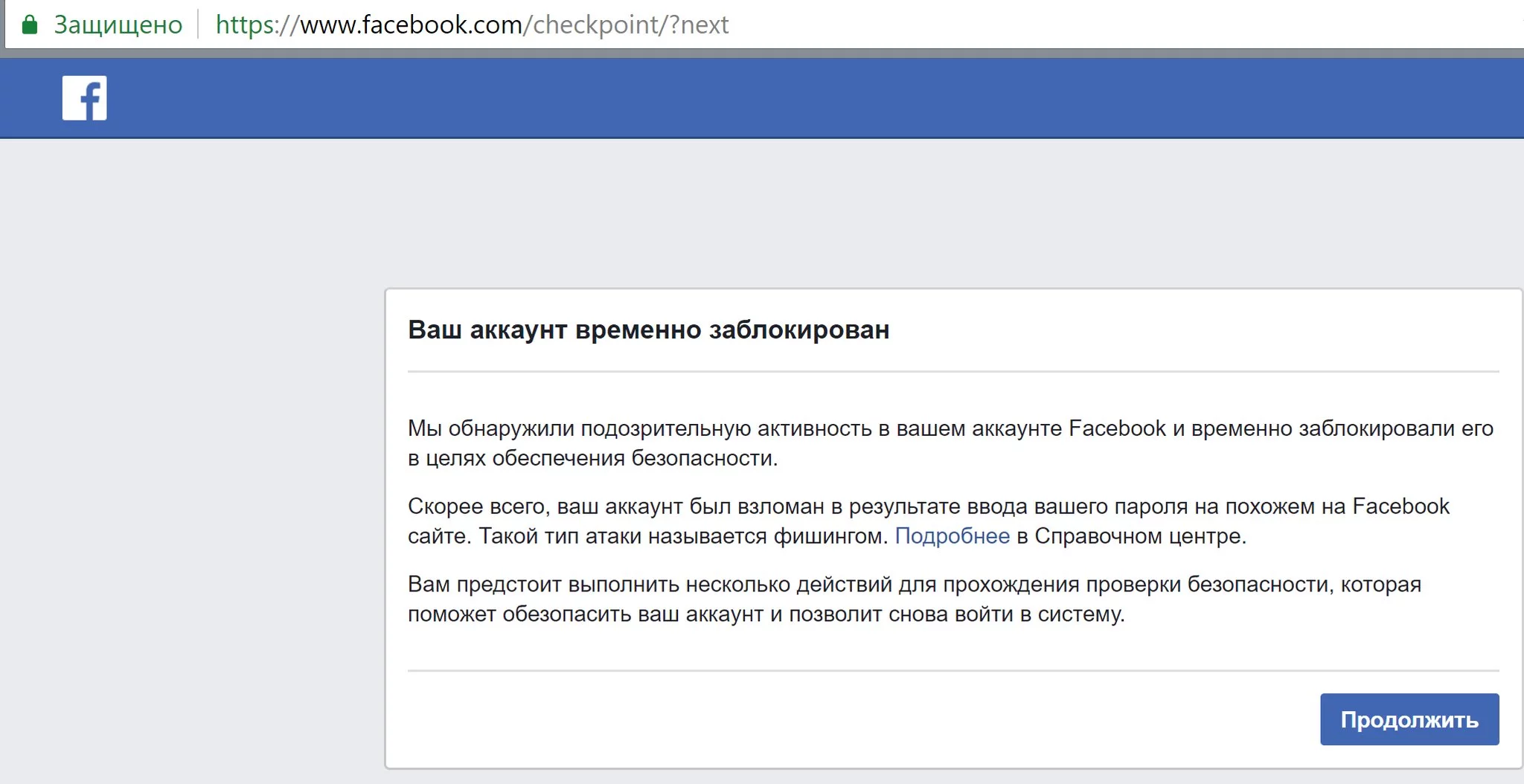
Task: Click the Защищено secure connection label
Action: [118, 25]
